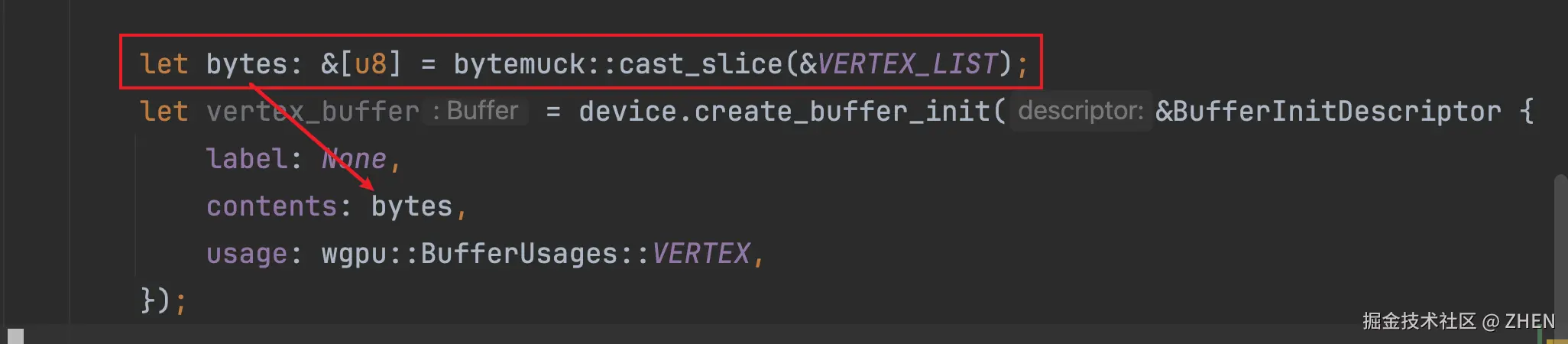Viewport: 1568px width, 344px height.
Task: Click the bytemuck crate name
Action: (x=519, y=63)
